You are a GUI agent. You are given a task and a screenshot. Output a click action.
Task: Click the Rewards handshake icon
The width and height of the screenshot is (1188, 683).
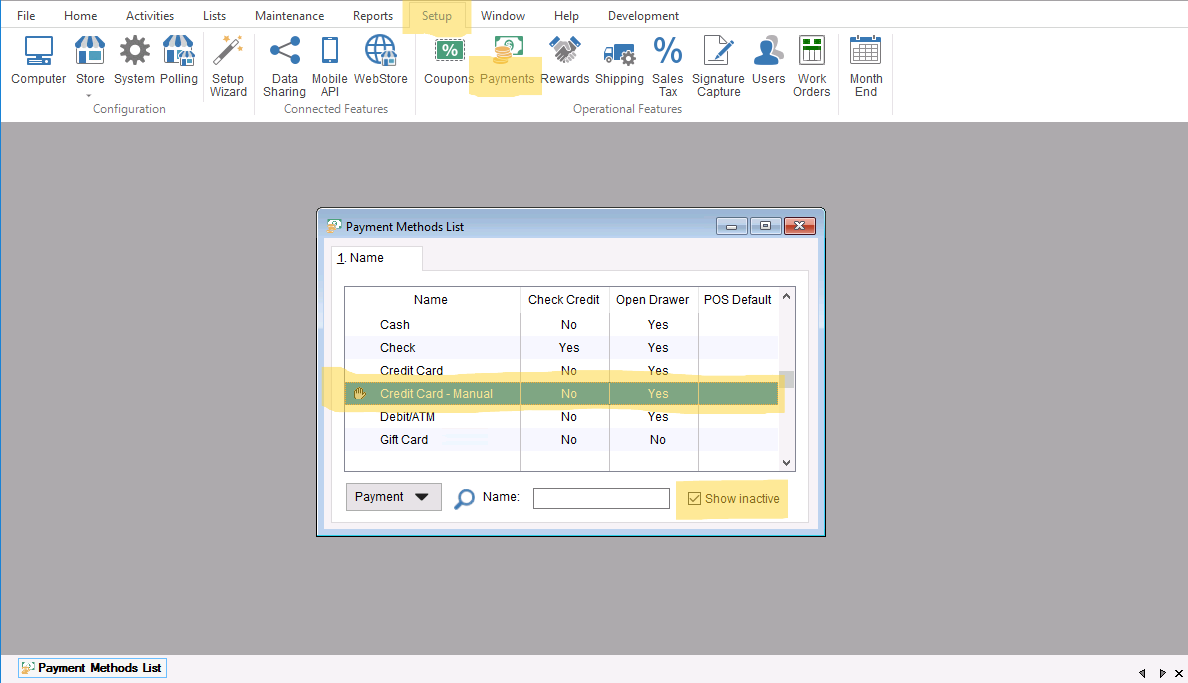pos(564,62)
